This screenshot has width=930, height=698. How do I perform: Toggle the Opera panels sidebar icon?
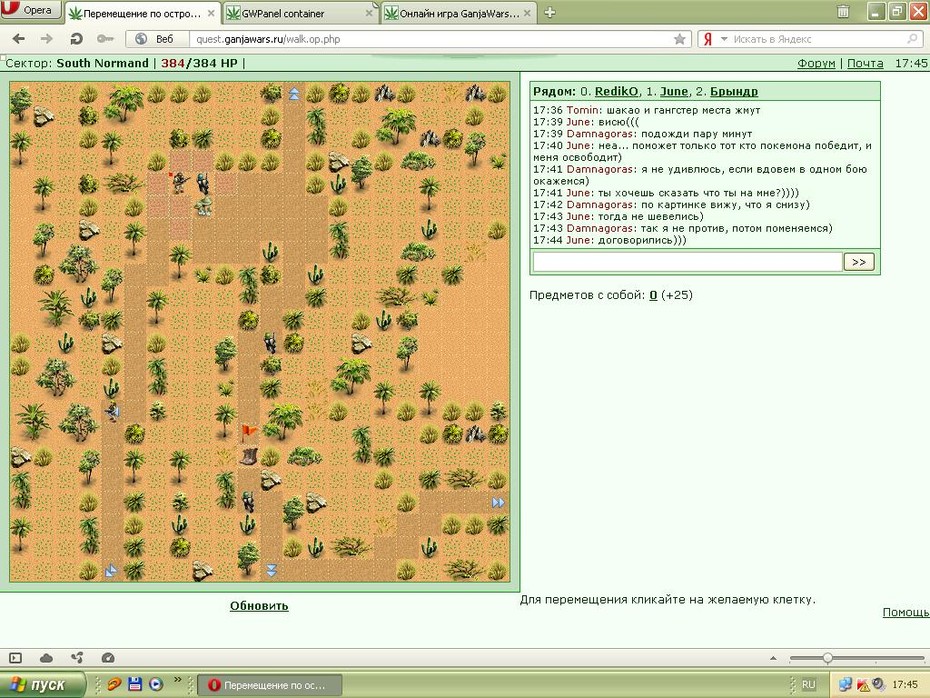[16, 658]
